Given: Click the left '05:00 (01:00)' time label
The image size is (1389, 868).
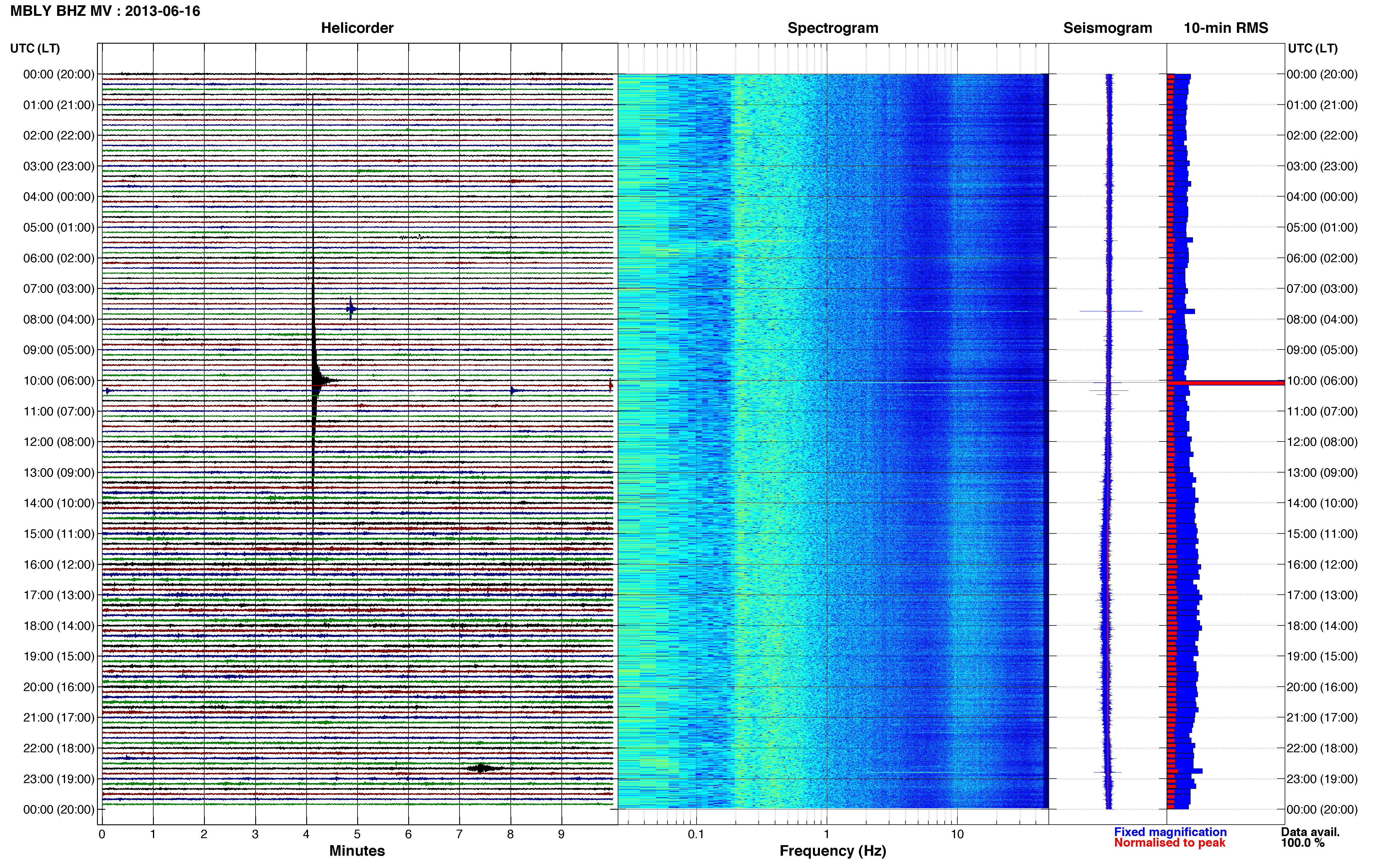Looking at the screenshot, I should pos(59,227).
